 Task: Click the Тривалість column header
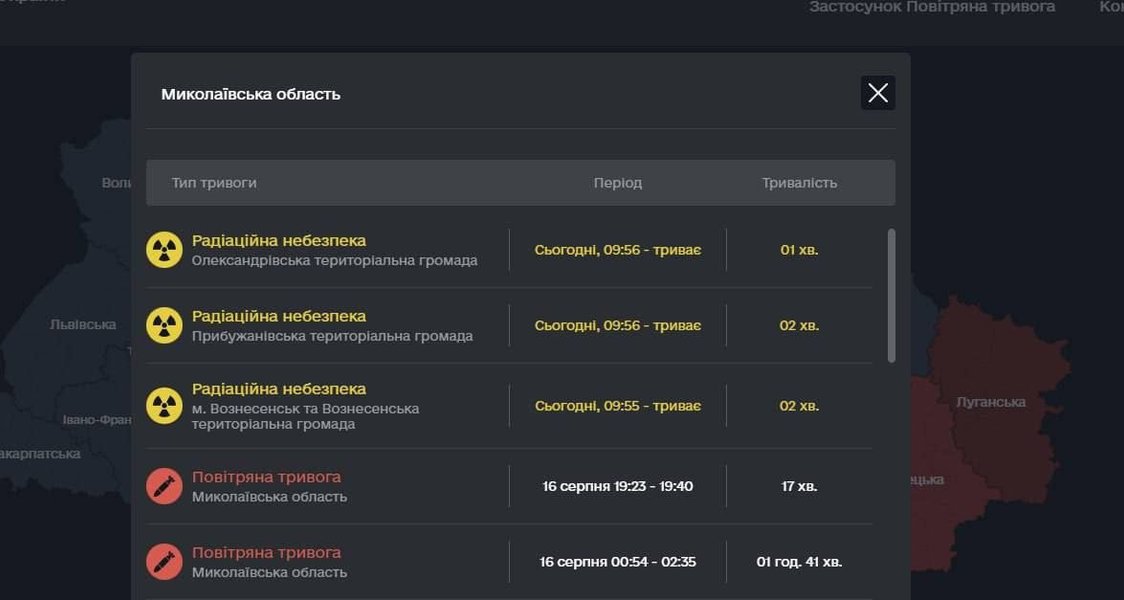pos(799,182)
